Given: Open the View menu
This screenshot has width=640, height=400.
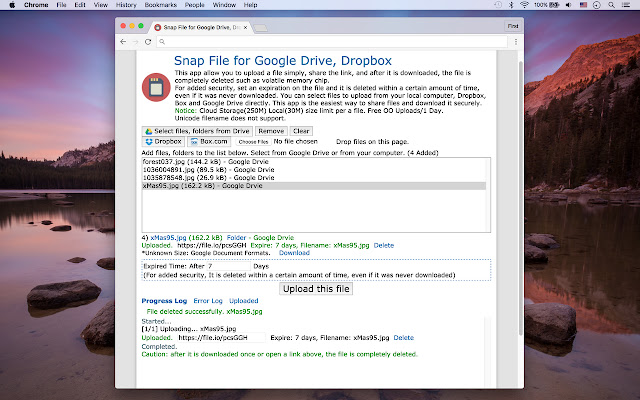Looking at the screenshot, I should pos(100,5).
